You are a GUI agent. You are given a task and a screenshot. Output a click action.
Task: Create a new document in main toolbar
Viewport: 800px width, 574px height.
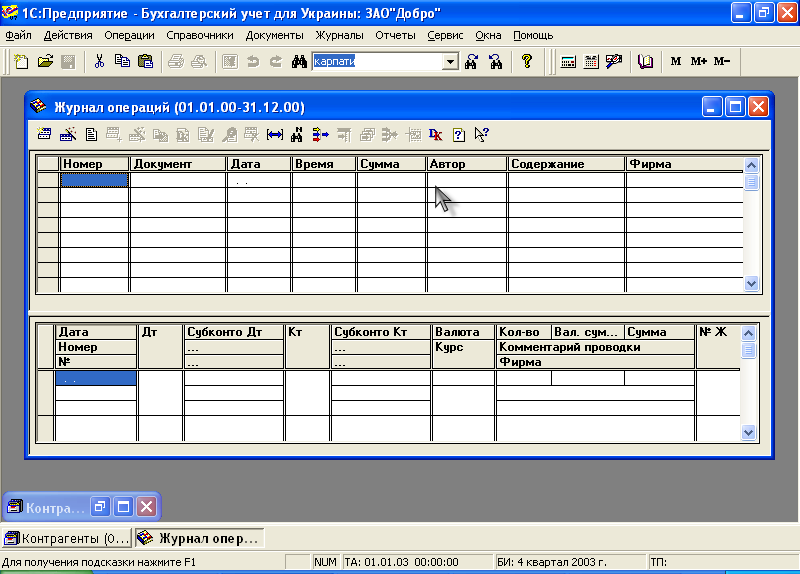21,62
